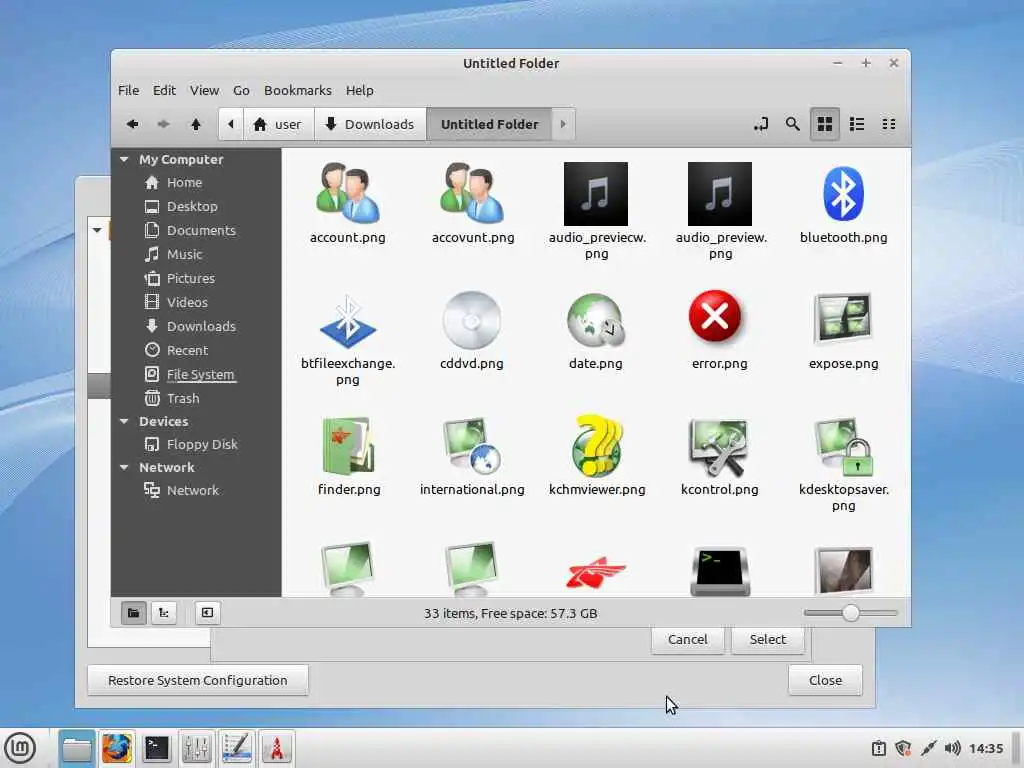
Task: Open Terminal from the panel
Action: pyautogui.click(x=157, y=748)
